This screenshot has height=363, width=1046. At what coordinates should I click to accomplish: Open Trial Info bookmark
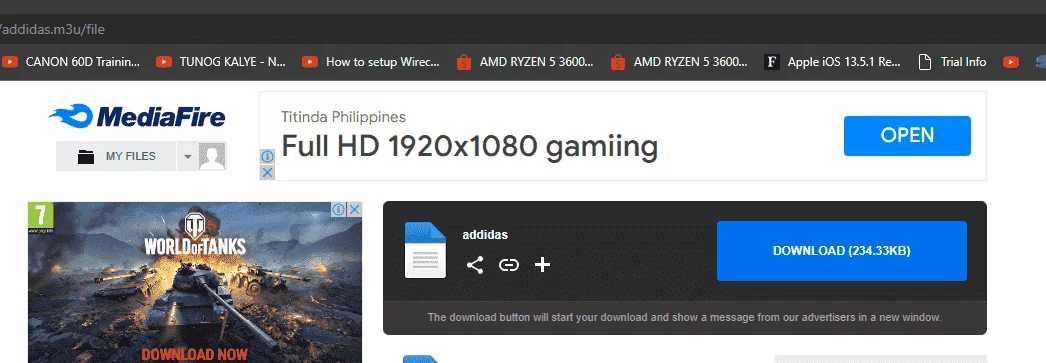pos(952,62)
